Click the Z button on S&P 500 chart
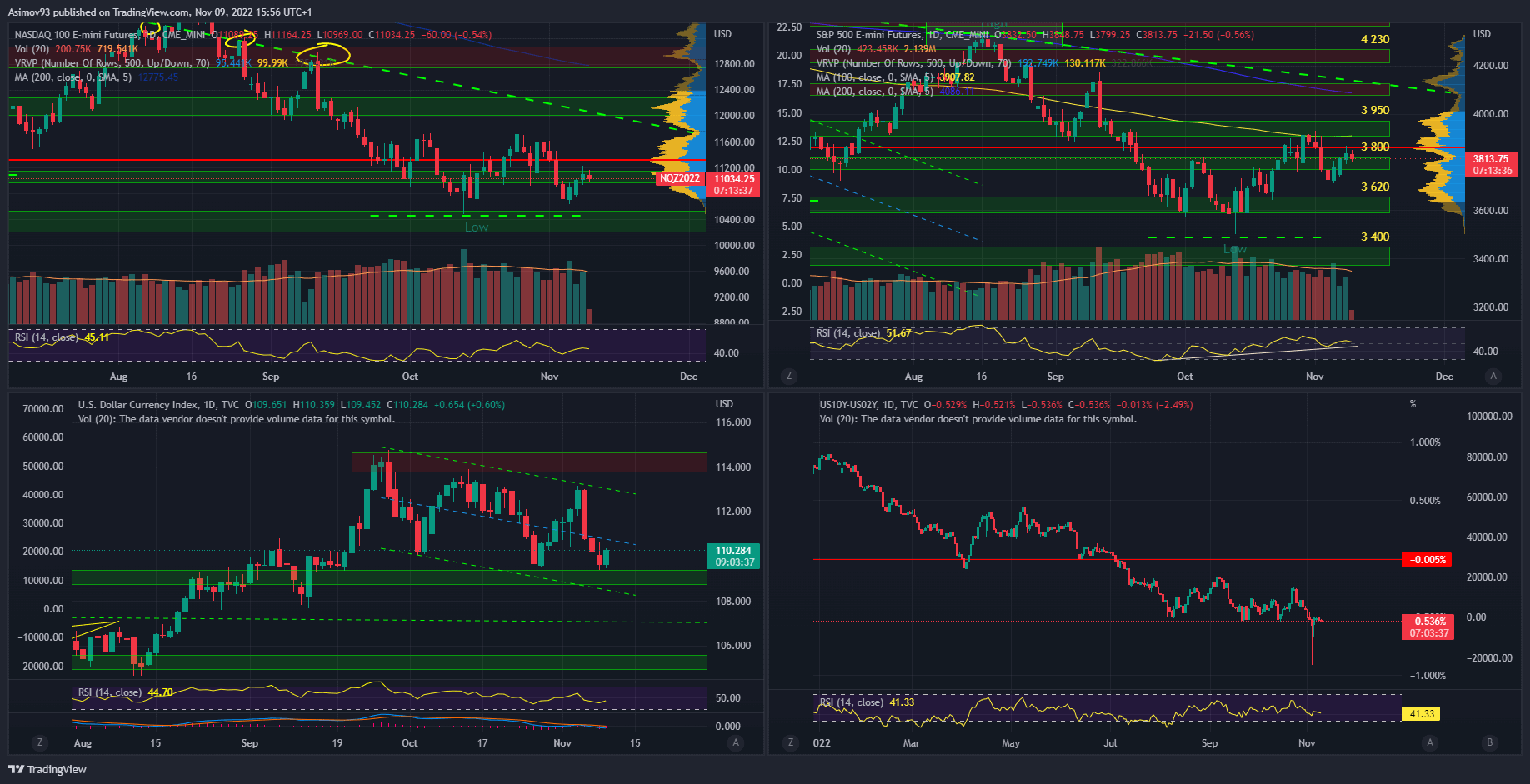 coord(788,376)
